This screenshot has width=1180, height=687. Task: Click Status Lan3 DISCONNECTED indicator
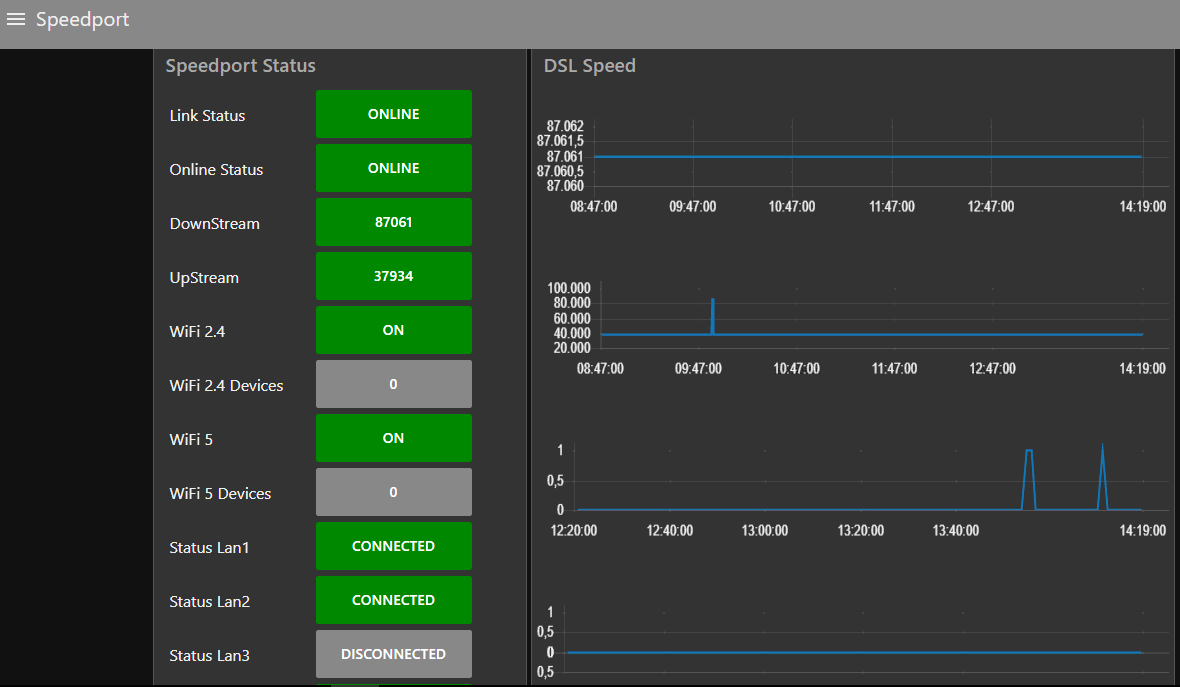[x=394, y=654]
